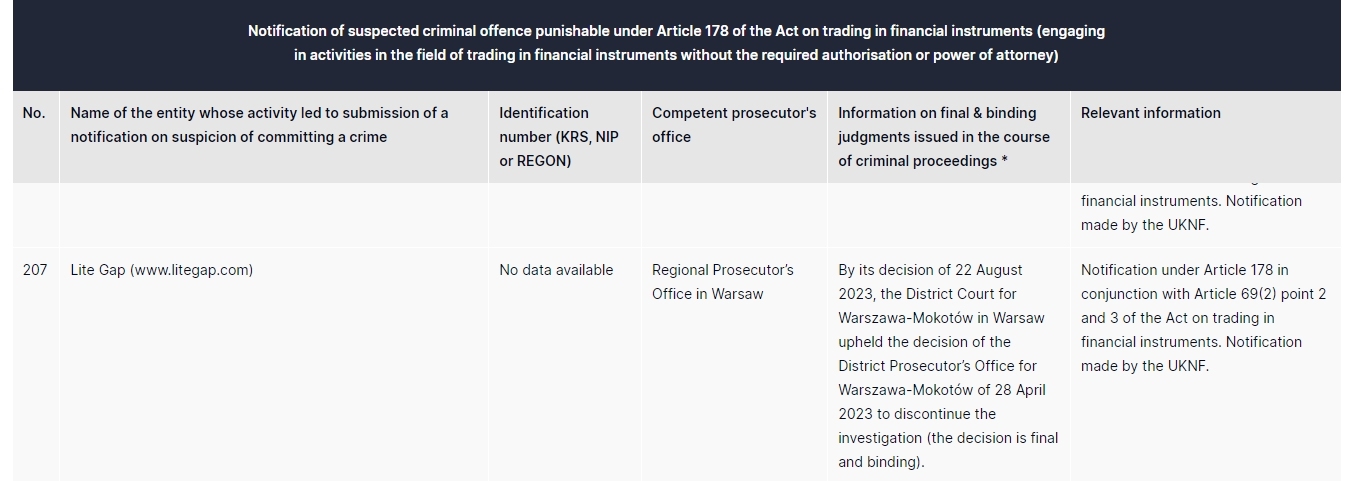Select the "Relevant information" column header
The width and height of the screenshot is (1345, 481).
coord(1150,113)
